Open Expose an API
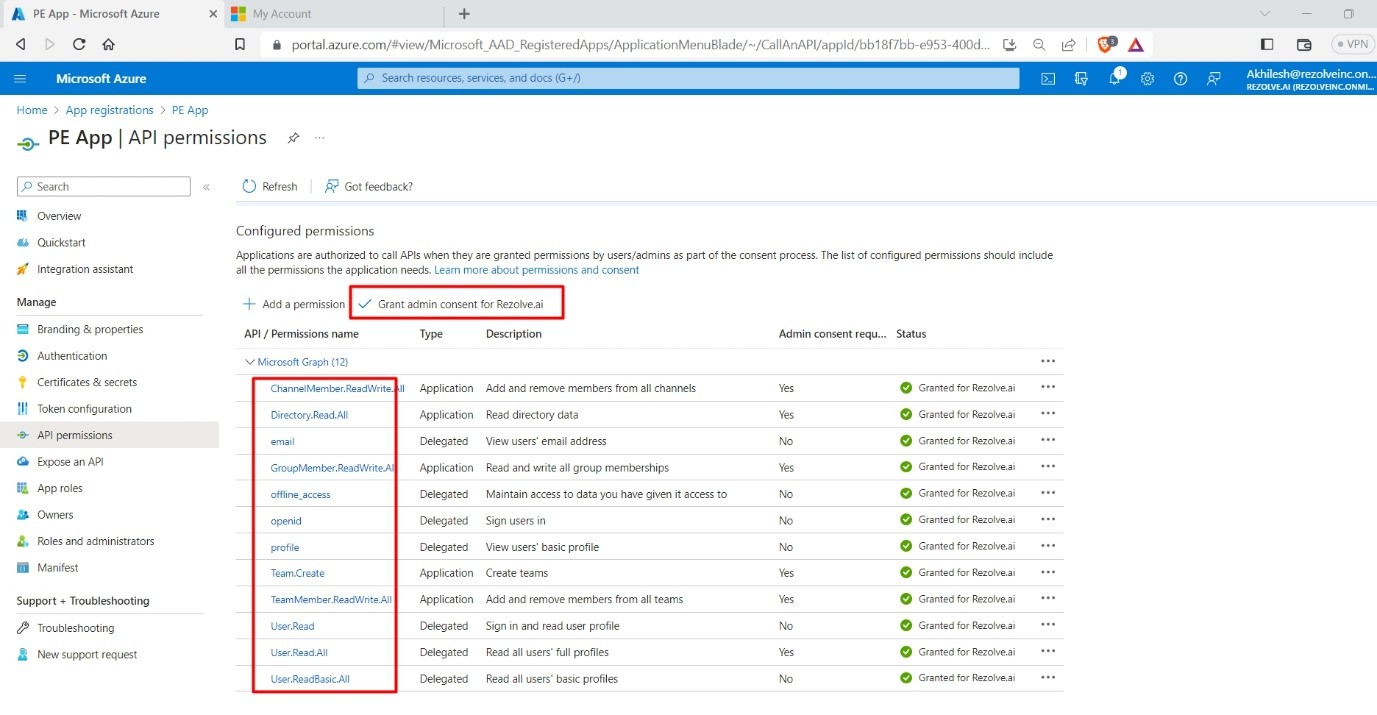The width and height of the screenshot is (1377, 715). click(70, 462)
